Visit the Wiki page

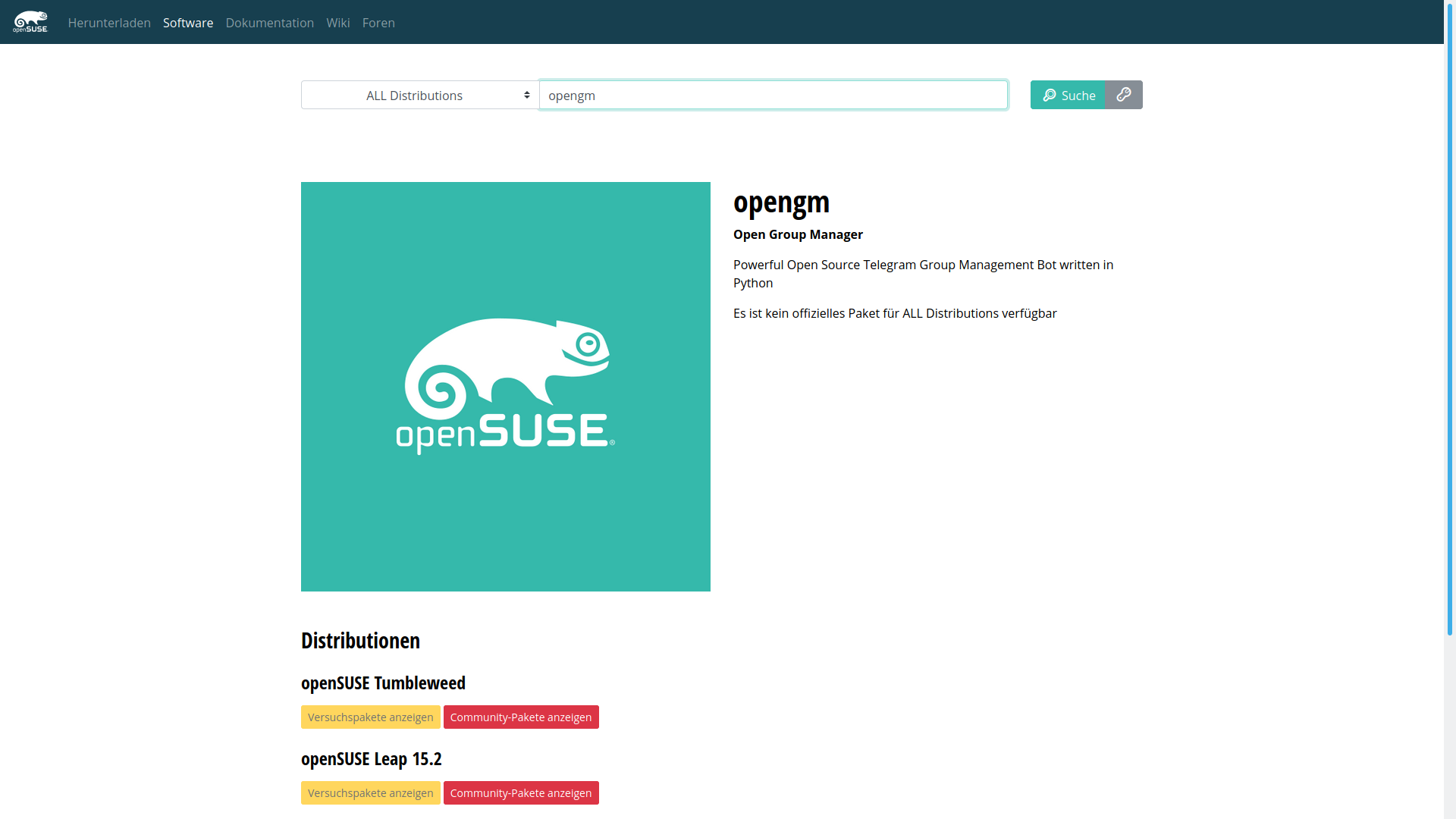pos(338,23)
